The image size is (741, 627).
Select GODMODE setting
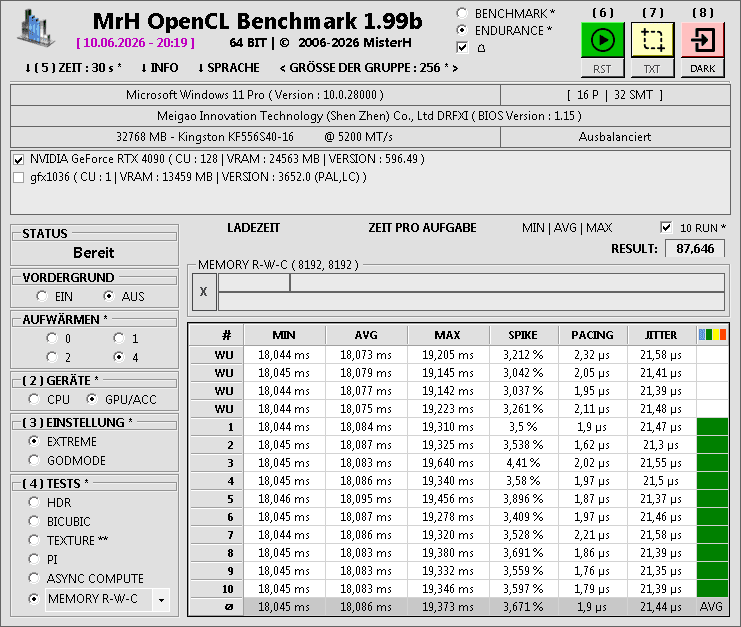34,460
